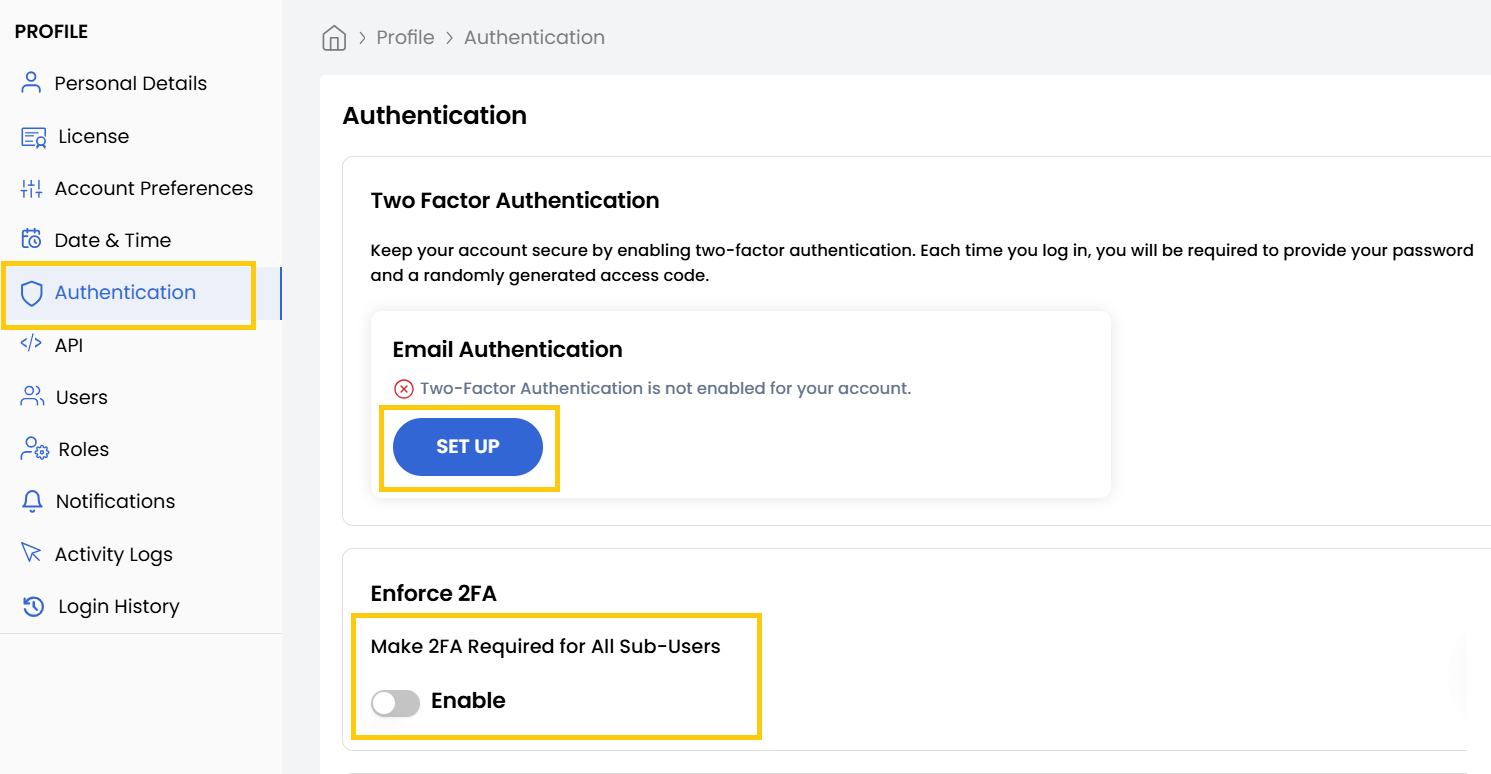Click the Authentication breadcrumb label
The height and width of the screenshot is (774, 1491).
coord(534,36)
